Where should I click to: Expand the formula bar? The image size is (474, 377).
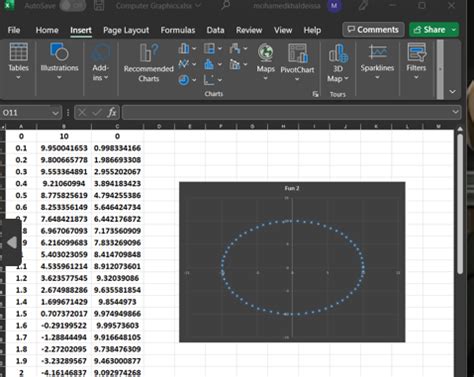coord(455,112)
